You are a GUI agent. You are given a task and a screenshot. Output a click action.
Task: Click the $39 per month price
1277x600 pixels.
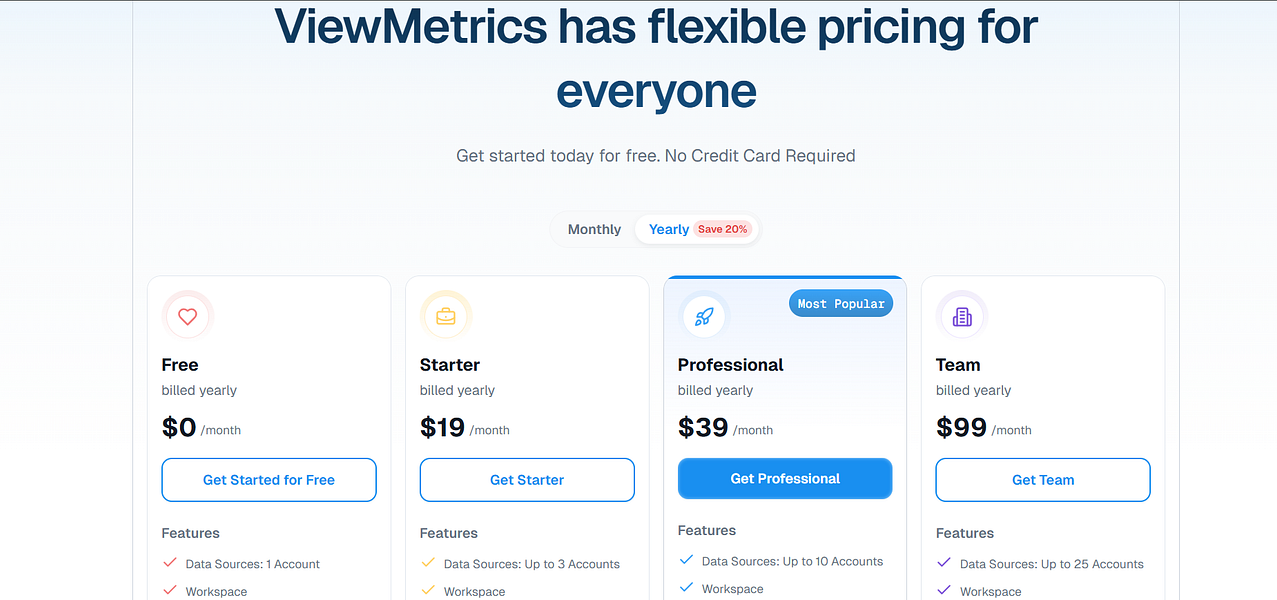(700, 426)
